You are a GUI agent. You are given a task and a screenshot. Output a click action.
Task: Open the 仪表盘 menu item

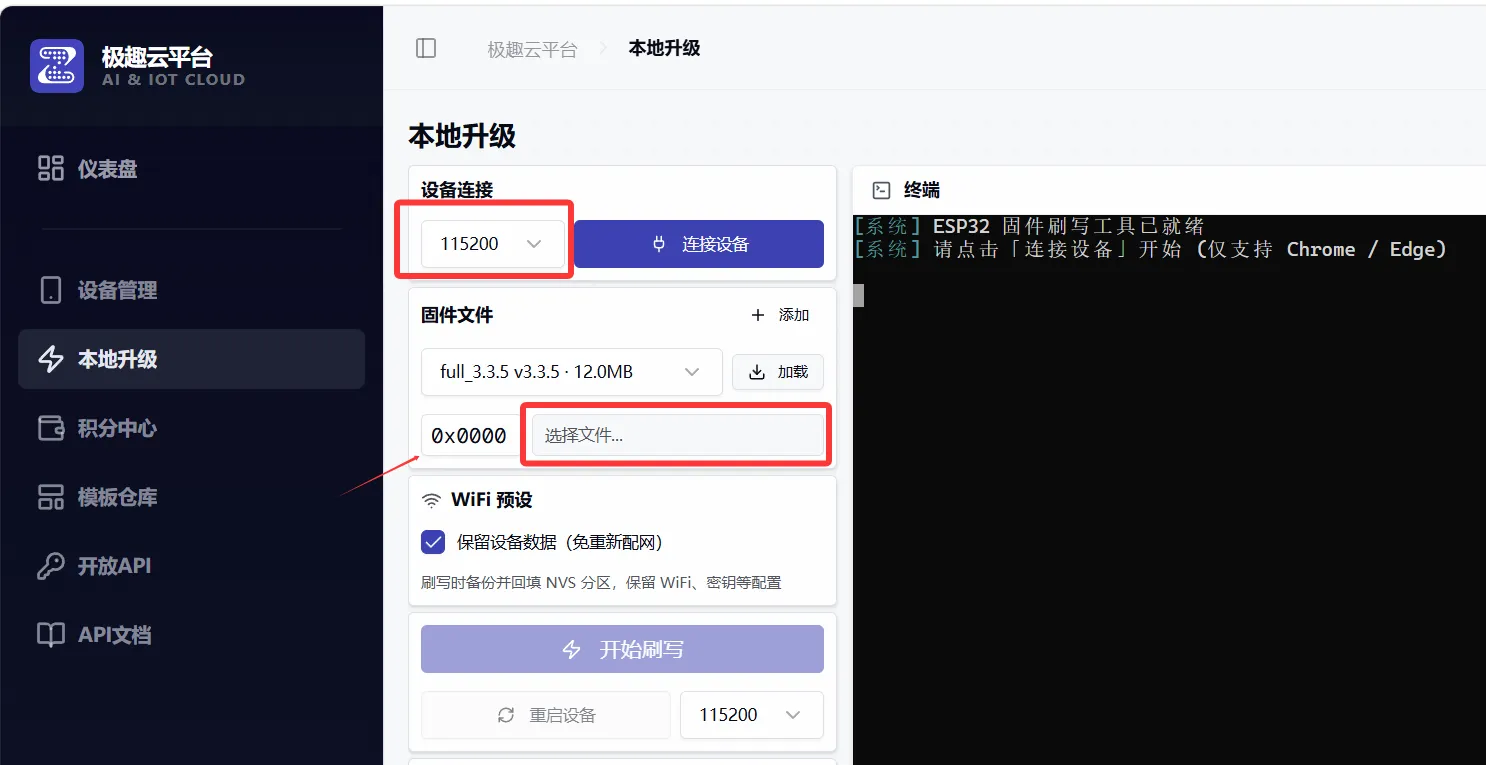coord(191,168)
